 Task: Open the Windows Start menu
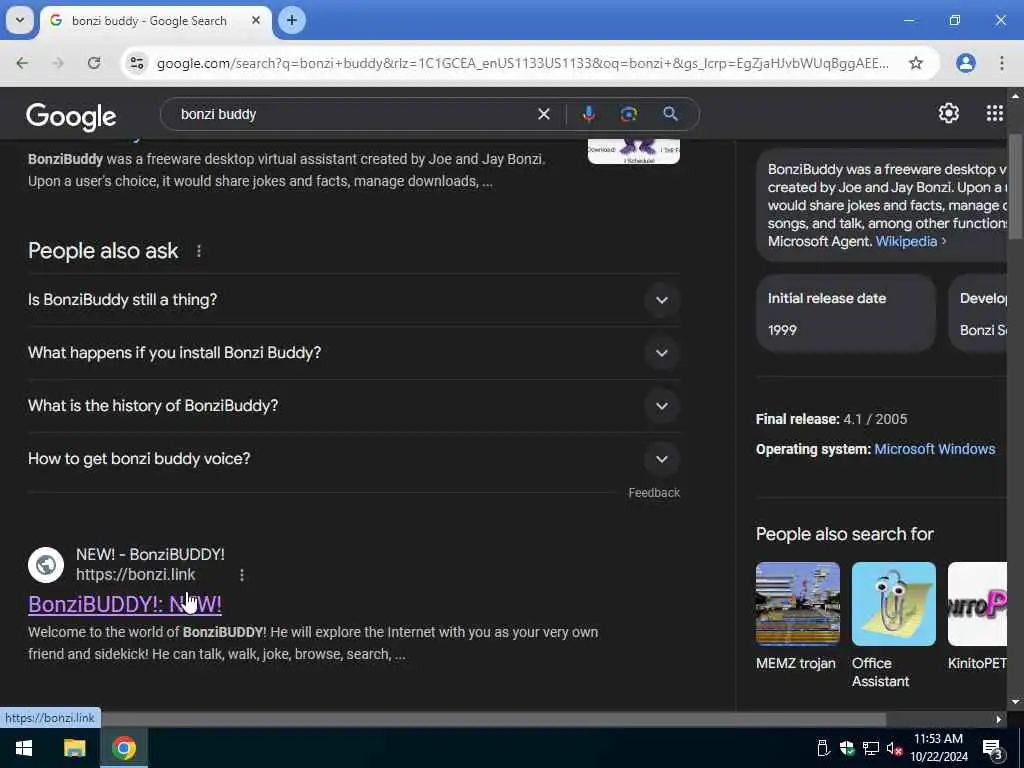pyautogui.click(x=24, y=748)
